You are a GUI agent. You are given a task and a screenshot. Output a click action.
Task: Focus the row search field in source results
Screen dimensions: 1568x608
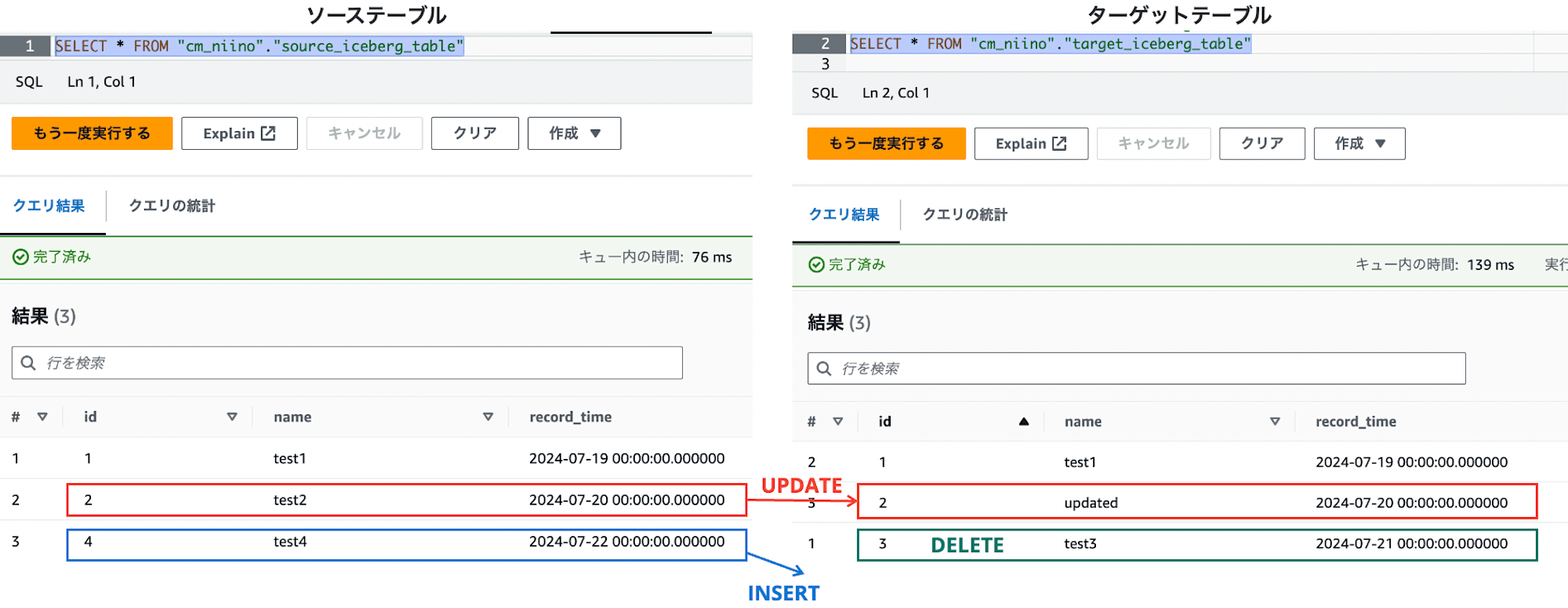347,362
